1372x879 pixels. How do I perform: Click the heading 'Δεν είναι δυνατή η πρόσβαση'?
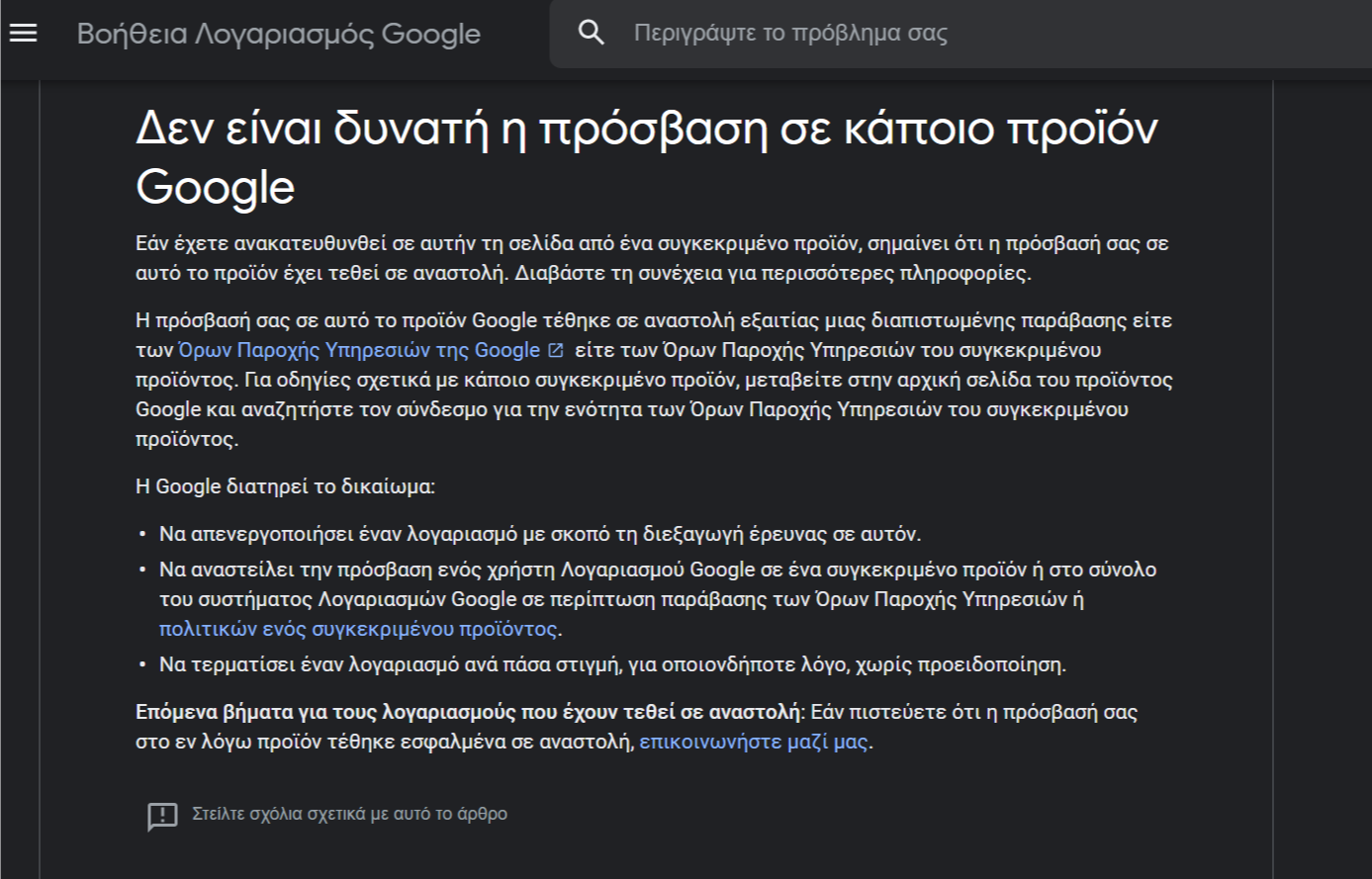(x=646, y=156)
